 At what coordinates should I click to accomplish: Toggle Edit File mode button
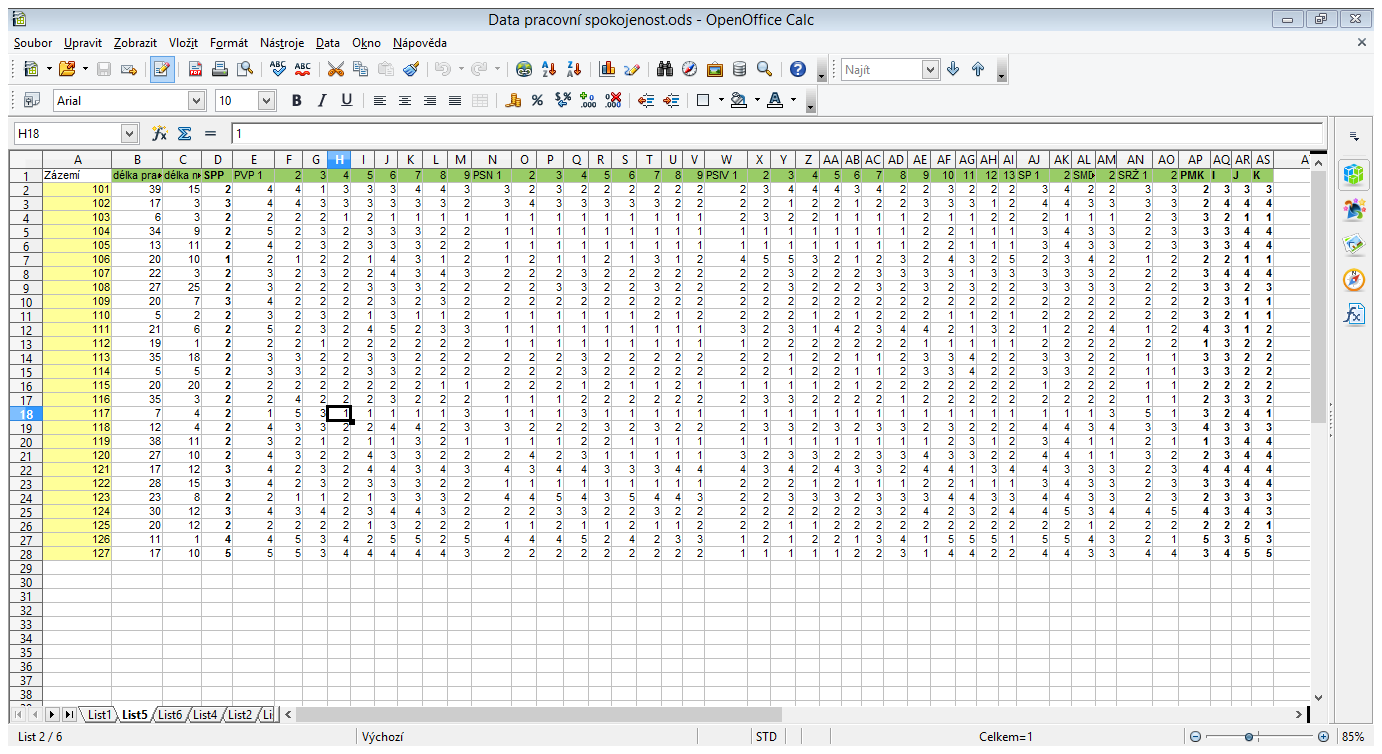point(162,69)
